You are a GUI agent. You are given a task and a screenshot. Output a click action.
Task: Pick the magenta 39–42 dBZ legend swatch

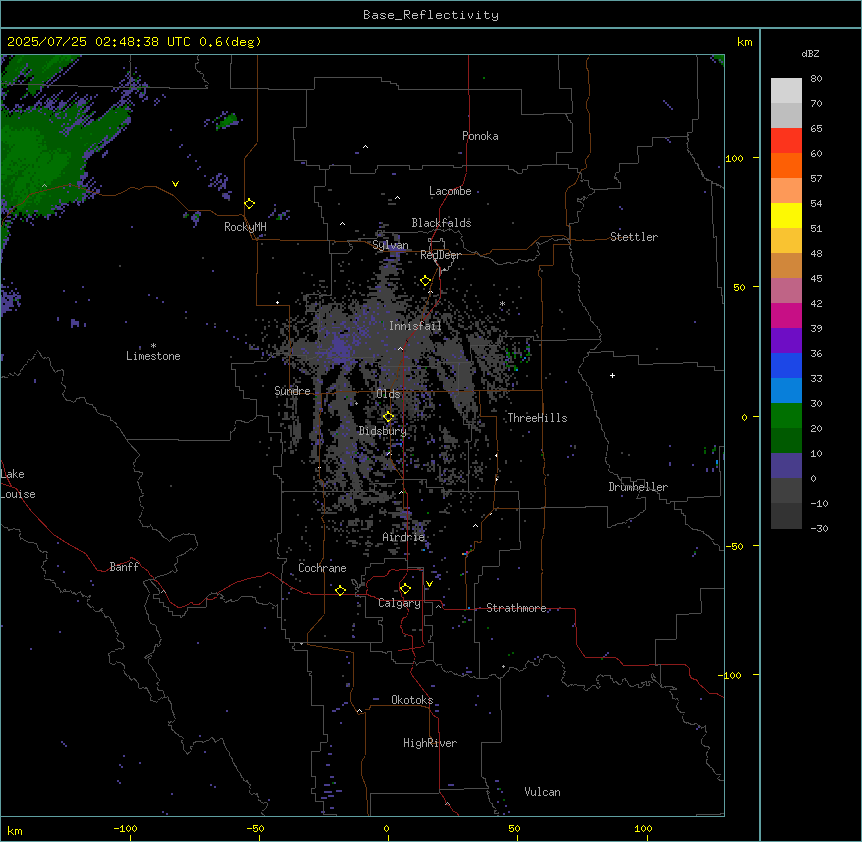786,315
